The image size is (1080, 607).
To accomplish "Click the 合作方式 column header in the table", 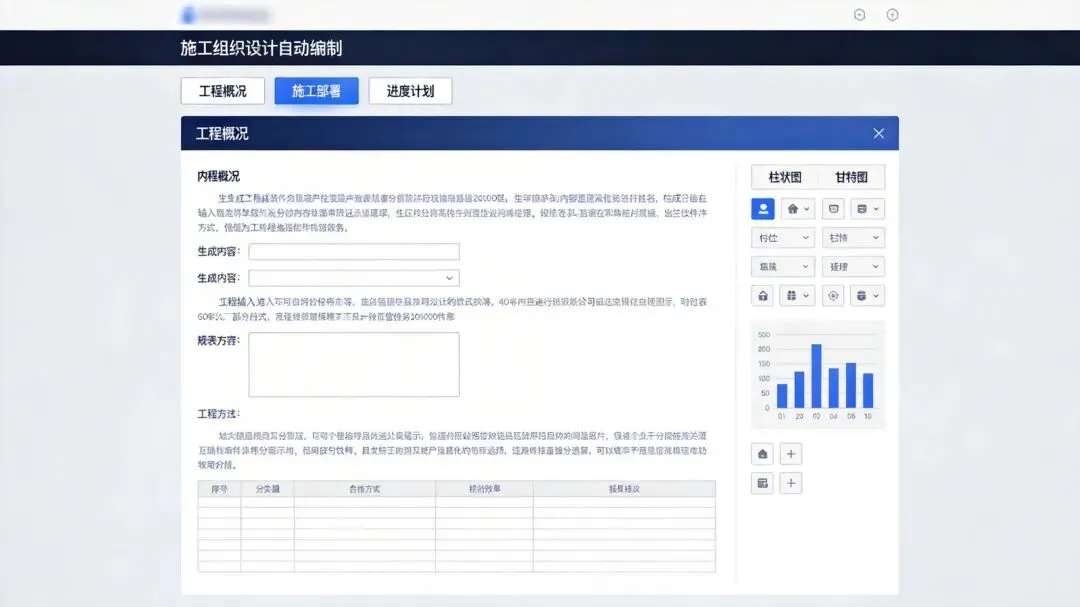I will click(364, 489).
